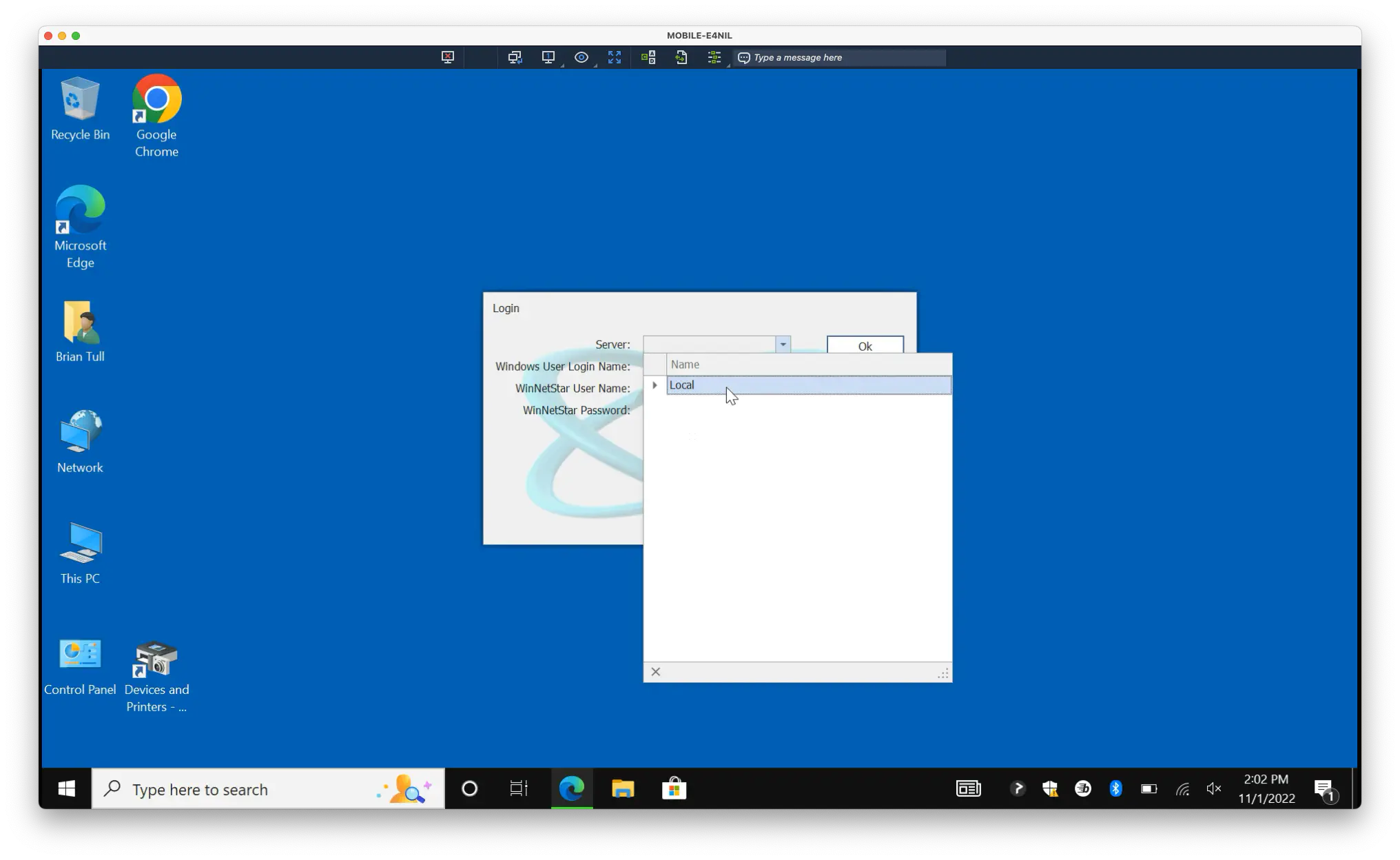The image size is (1400, 860).
Task: Select the Local server entry
Action: point(809,385)
